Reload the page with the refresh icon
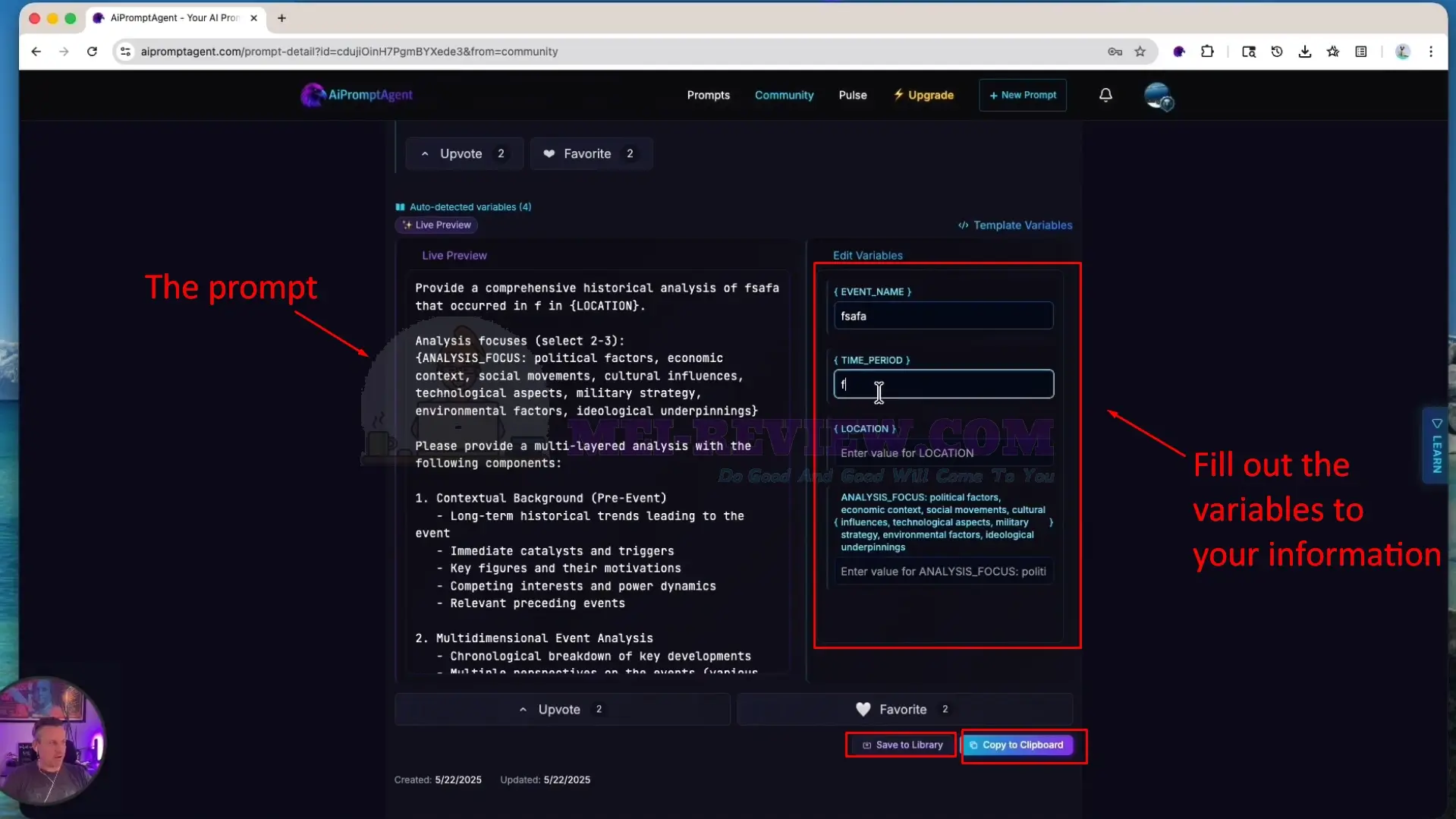1456x819 pixels. click(x=93, y=52)
